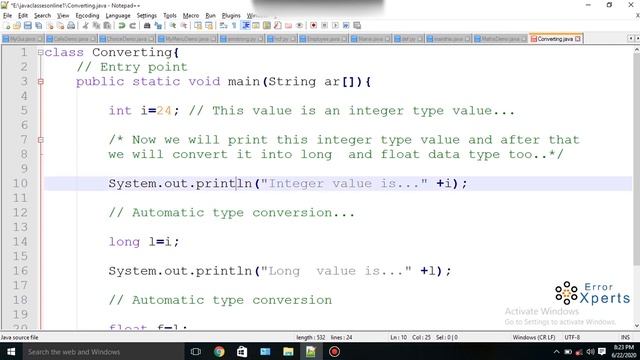640x360 pixels.
Task: Open the File menu
Action: (x=7, y=16)
